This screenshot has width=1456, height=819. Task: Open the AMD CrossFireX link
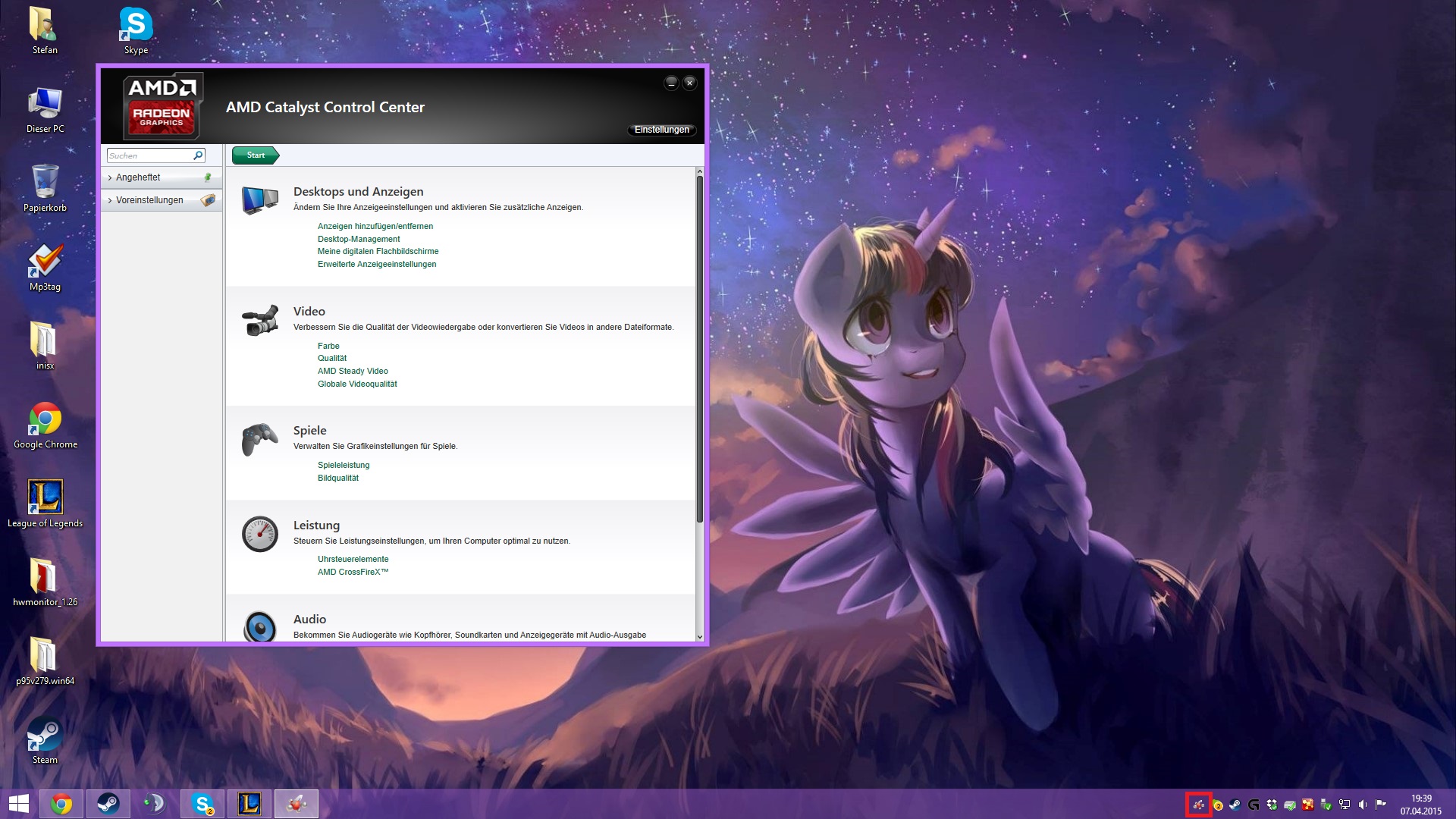point(353,572)
